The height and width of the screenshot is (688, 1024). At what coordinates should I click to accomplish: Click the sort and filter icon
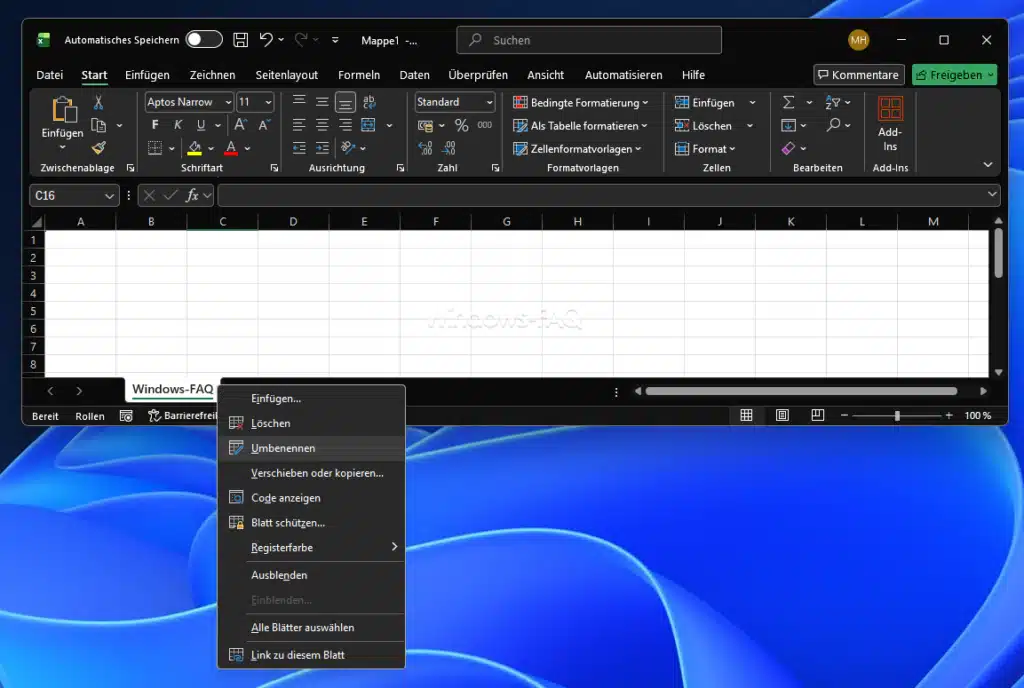tap(833, 102)
